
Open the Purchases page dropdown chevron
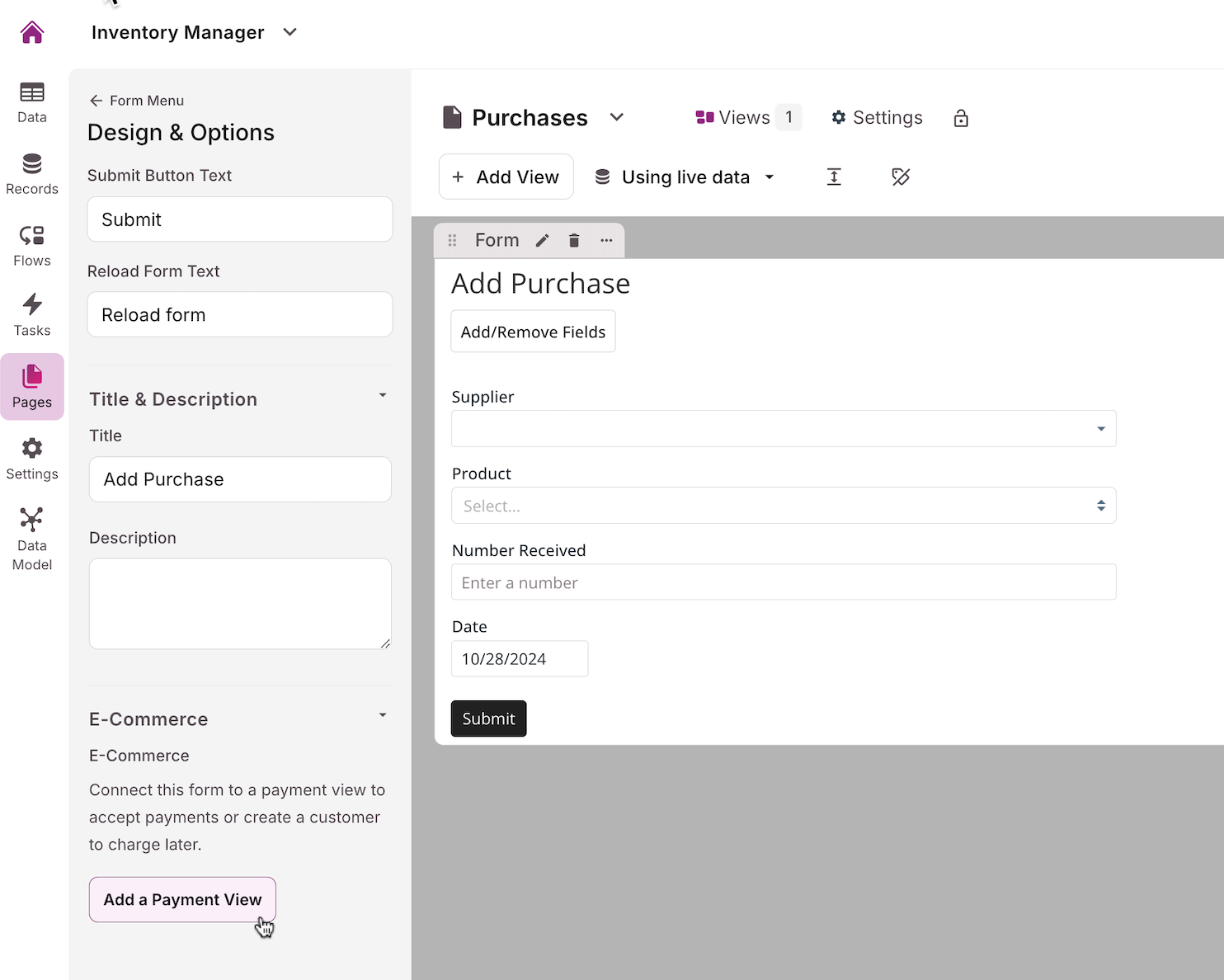click(616, 117)
